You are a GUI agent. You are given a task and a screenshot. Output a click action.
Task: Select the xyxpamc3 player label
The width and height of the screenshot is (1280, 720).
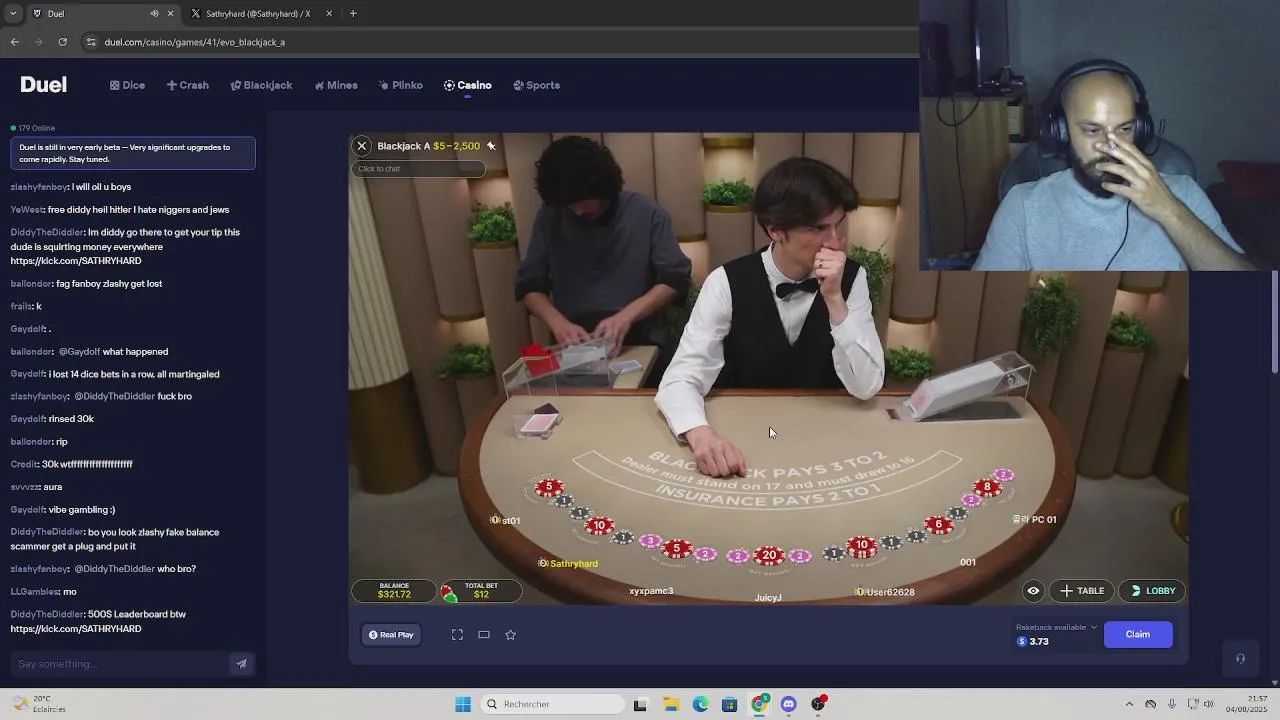651,591
